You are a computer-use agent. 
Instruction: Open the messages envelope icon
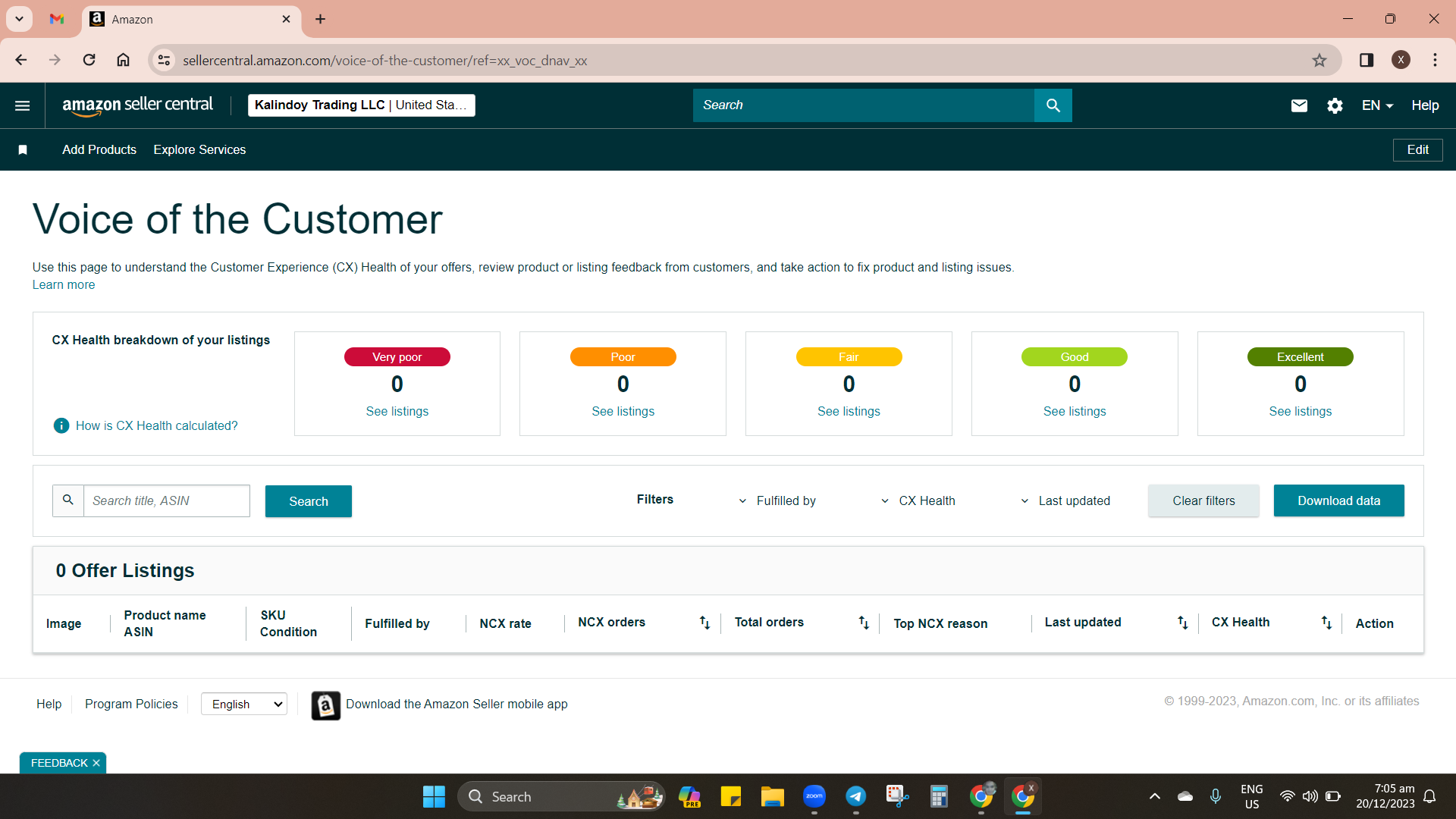pyautogui.click(x=1299, y=105)
